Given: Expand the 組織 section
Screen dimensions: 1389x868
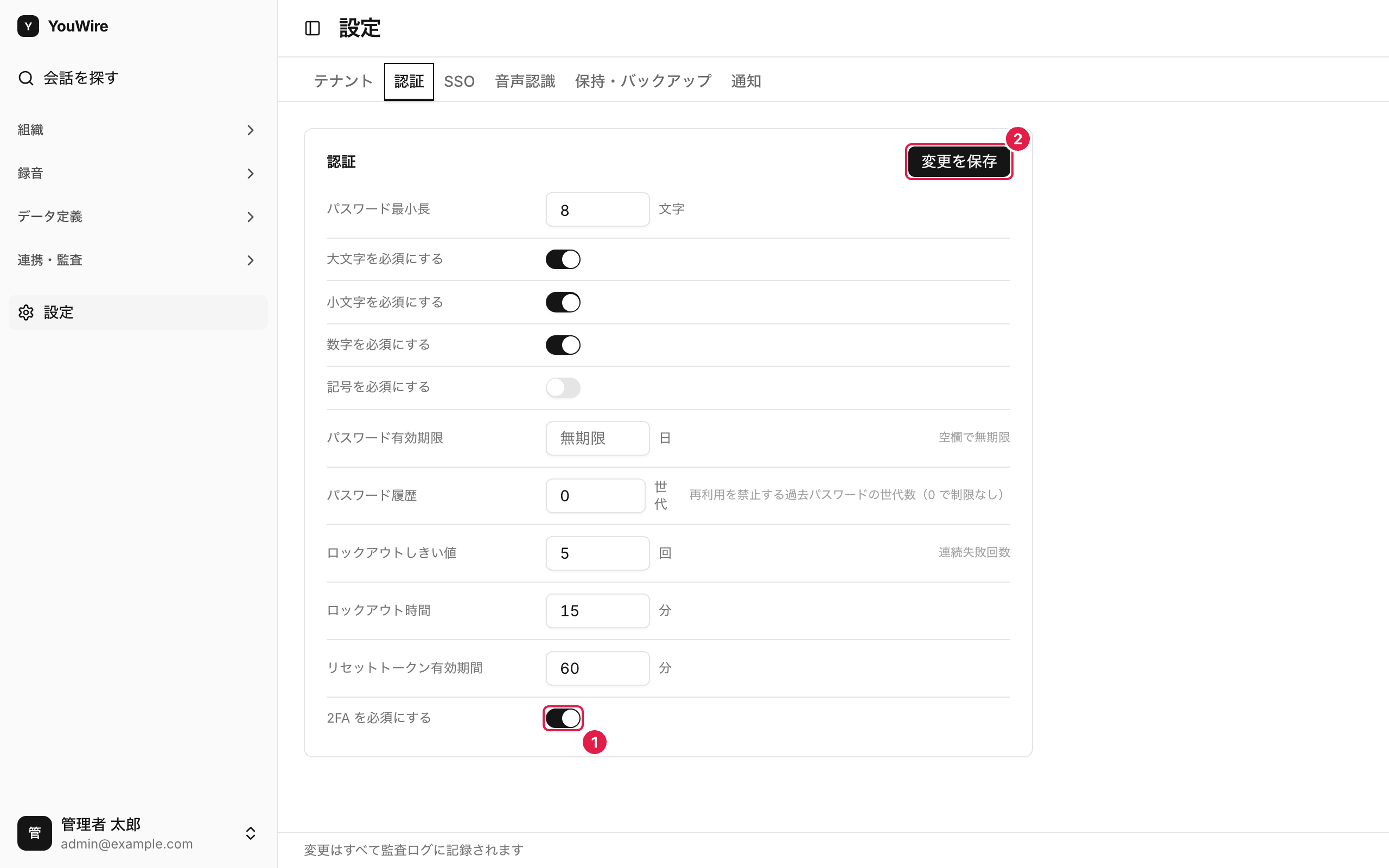Looking at the screenshot, I should 138,130.
